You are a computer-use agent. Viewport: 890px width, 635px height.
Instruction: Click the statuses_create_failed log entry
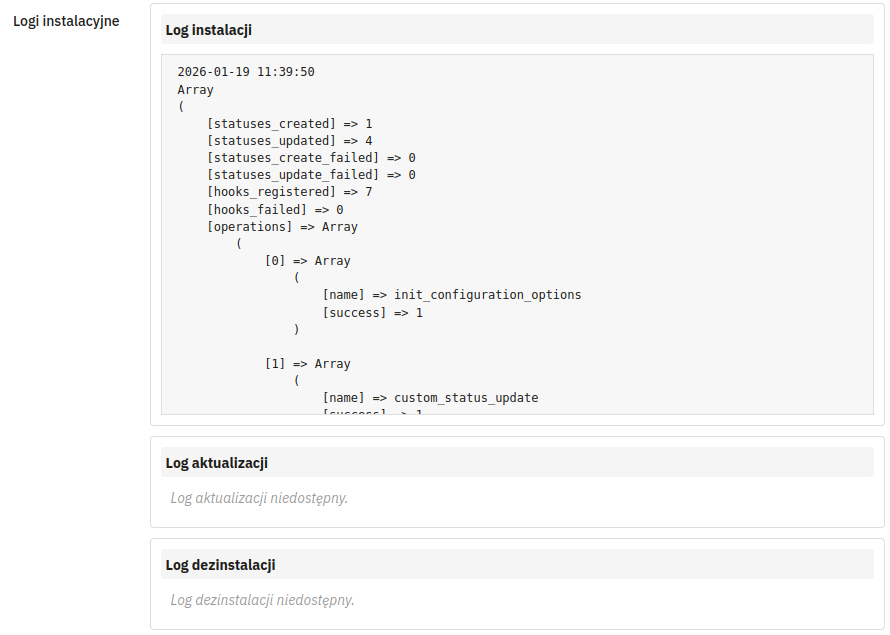pyautogui.click(x=310, y=158)
